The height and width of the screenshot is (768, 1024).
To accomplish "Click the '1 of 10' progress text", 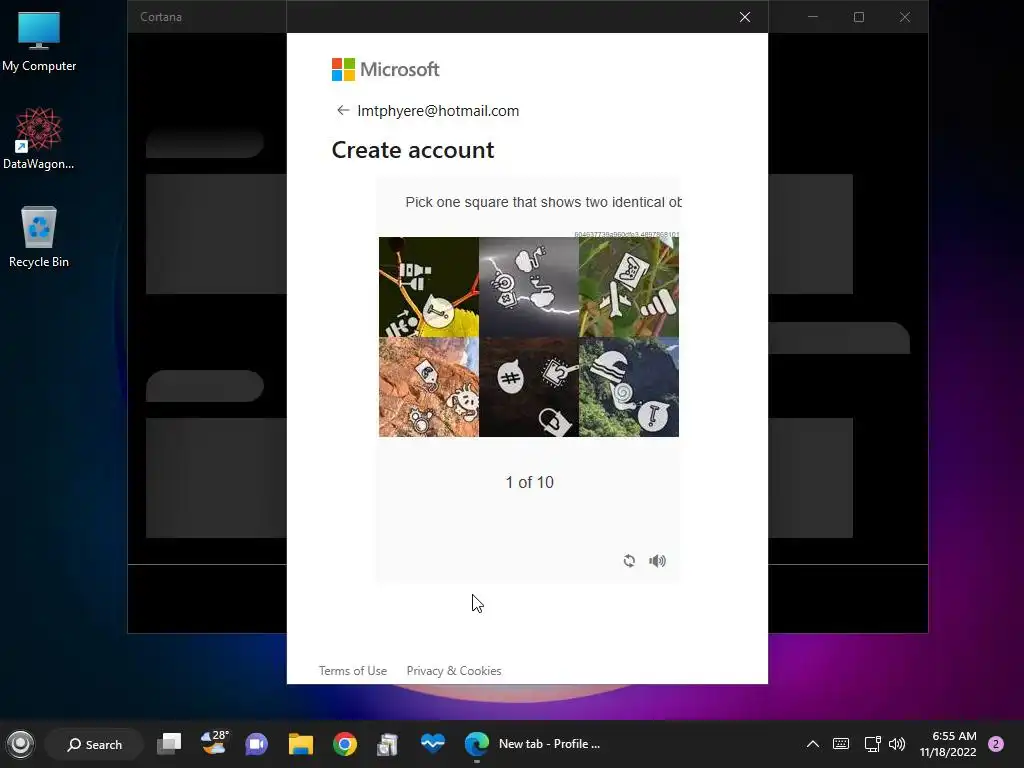I will (530, 482).
